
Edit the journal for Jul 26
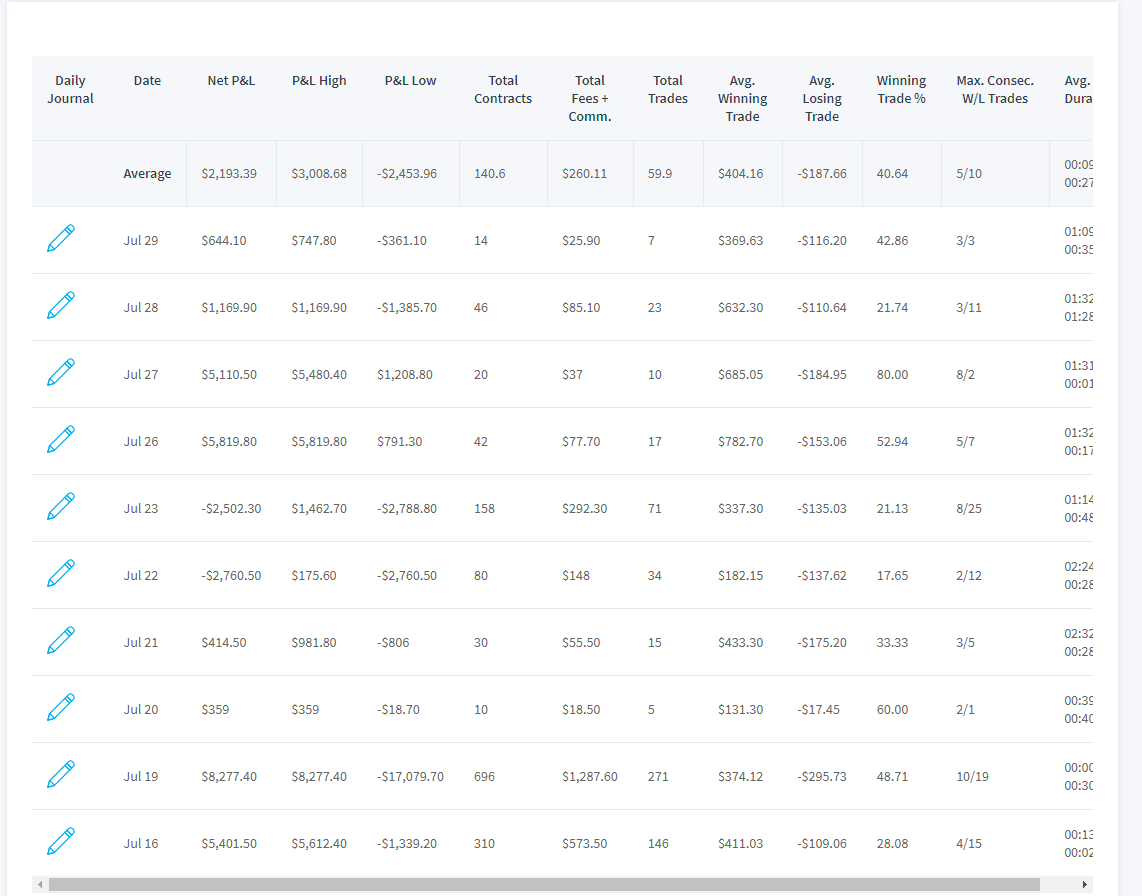click(x=61, y=439)
